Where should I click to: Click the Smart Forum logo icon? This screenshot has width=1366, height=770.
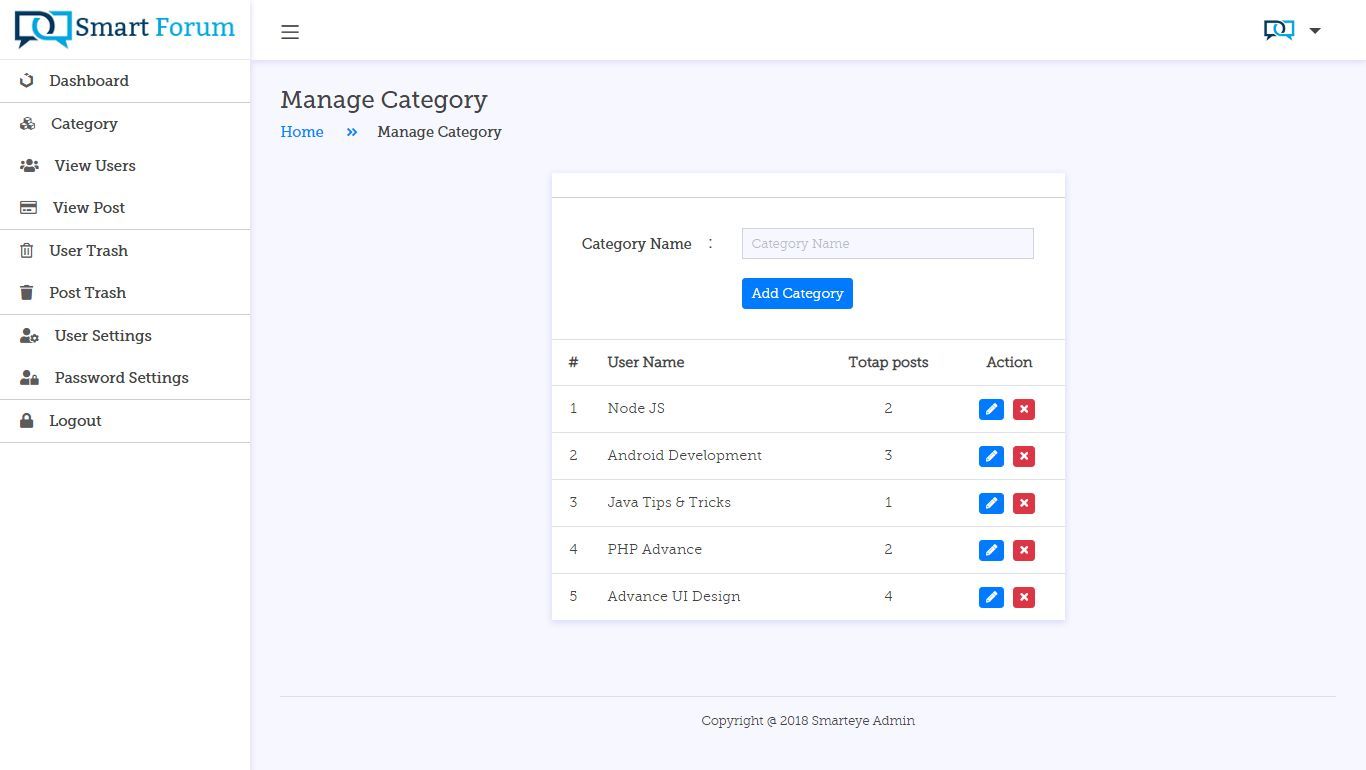(42, 29)
